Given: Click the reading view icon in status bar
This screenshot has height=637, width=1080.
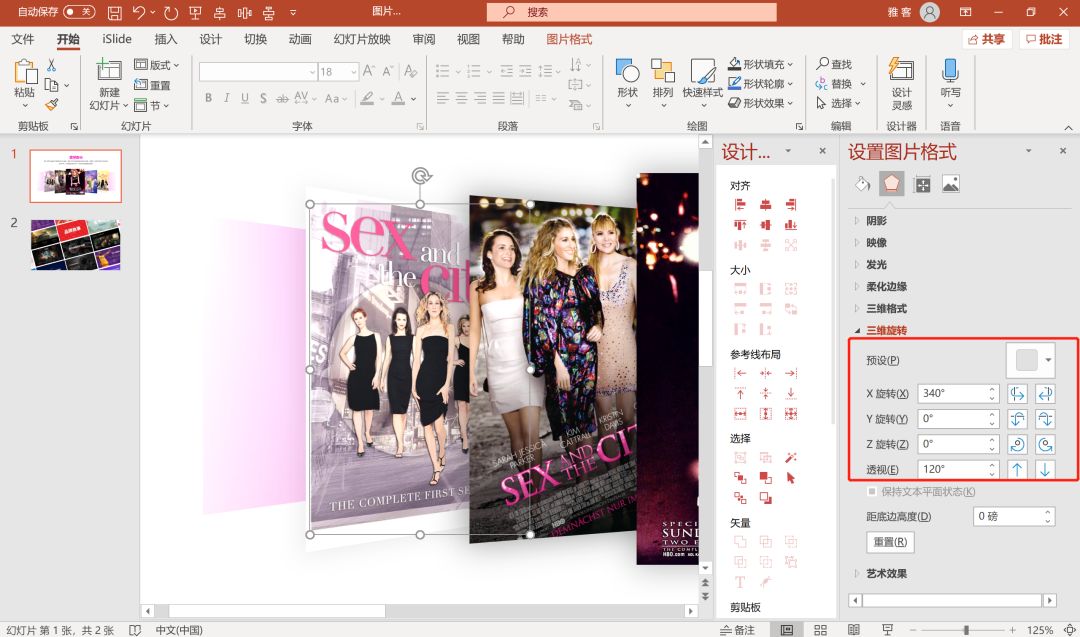Looking at the screenshot, I should [853, 629].
